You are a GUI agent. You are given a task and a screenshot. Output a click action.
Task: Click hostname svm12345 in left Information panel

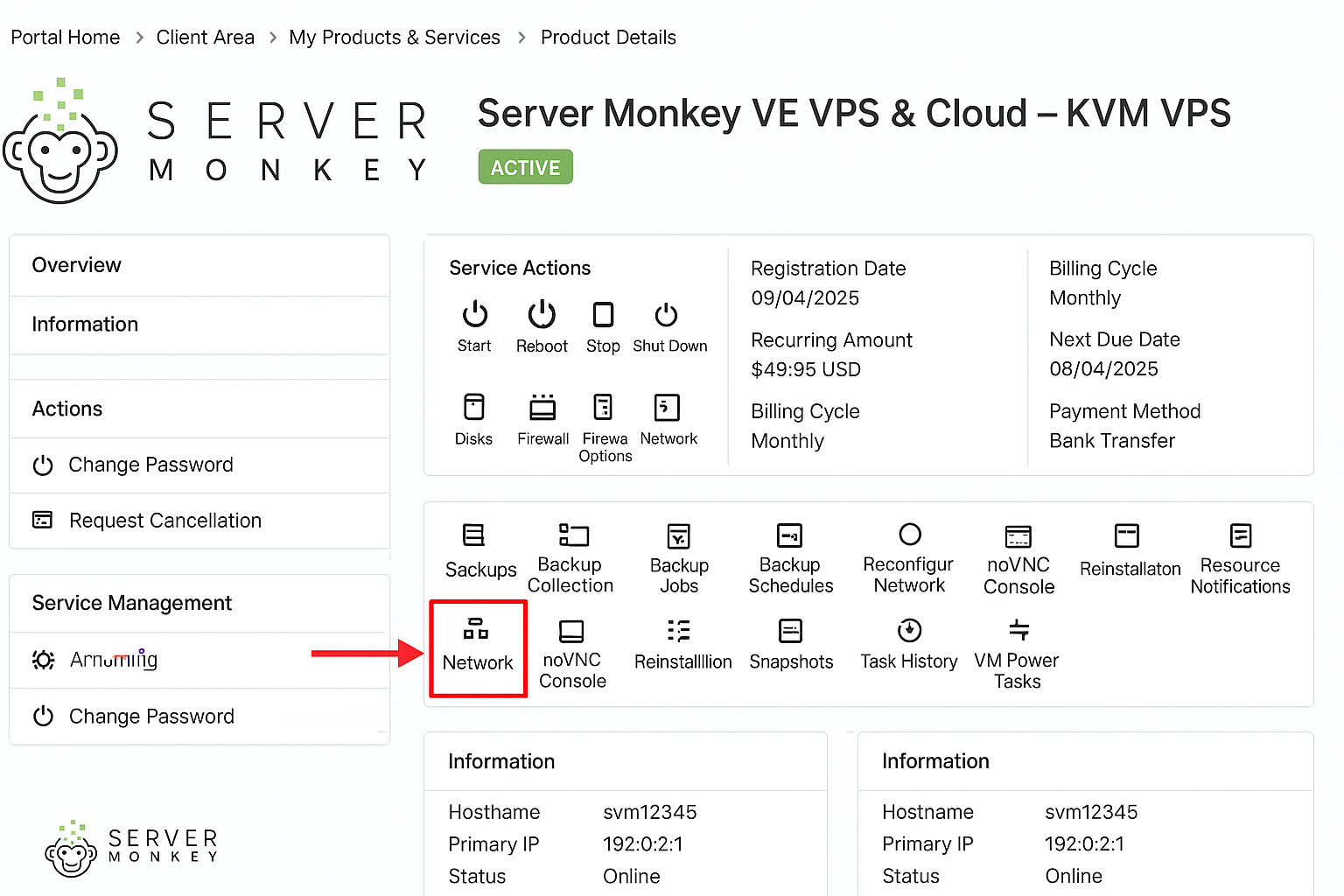[650, 812]
